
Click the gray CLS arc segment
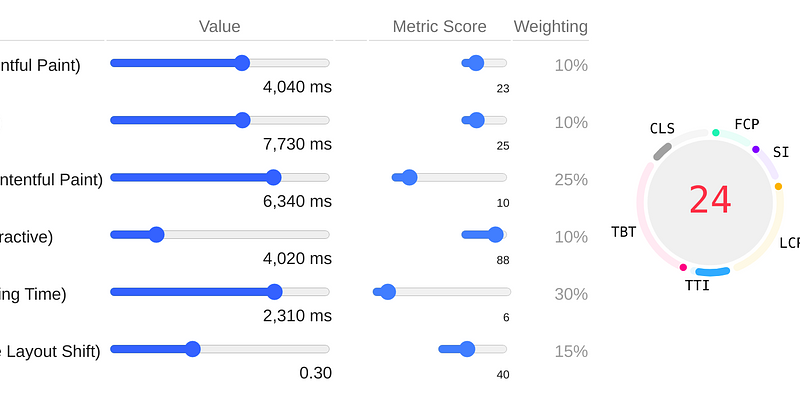coord(662,151)
